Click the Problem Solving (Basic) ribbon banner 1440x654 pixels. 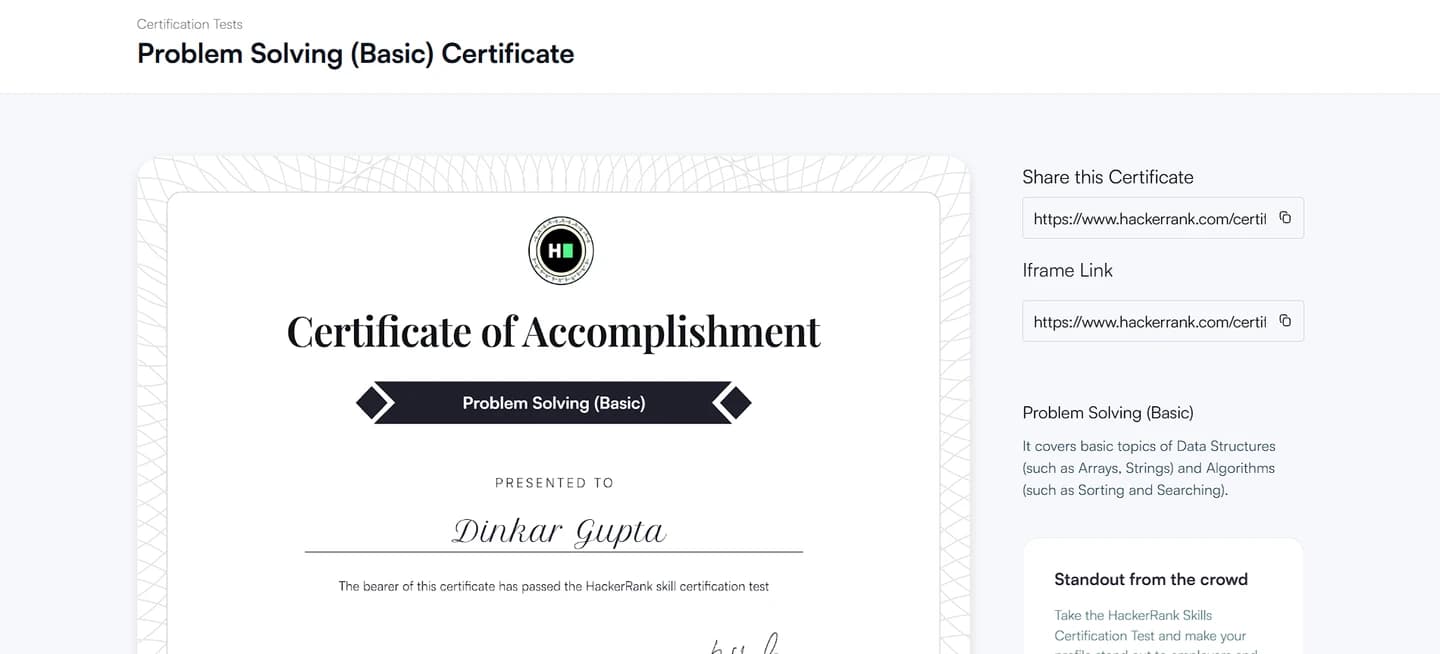[x=553, y=403]
